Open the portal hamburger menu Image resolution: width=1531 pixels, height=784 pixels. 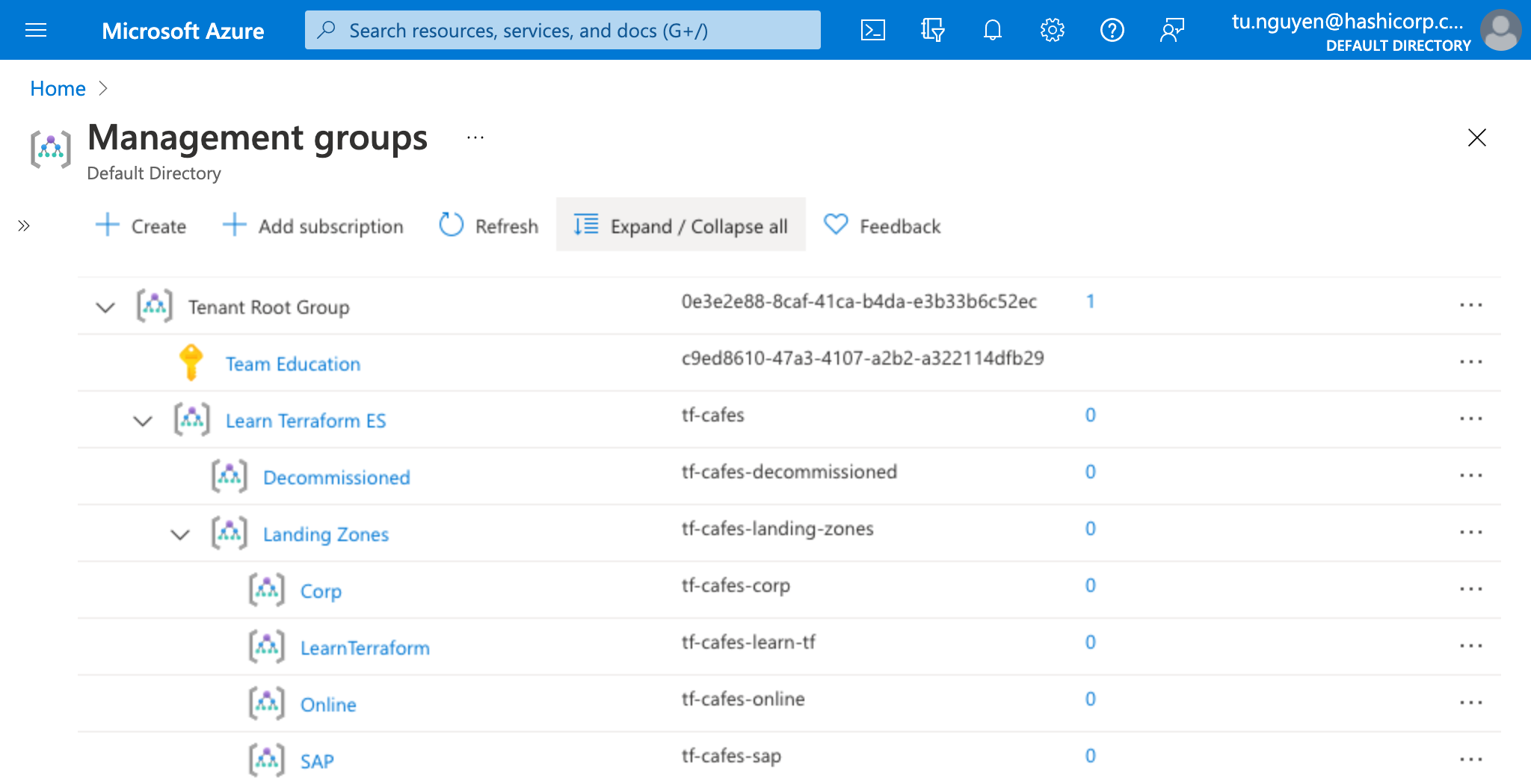35,30
